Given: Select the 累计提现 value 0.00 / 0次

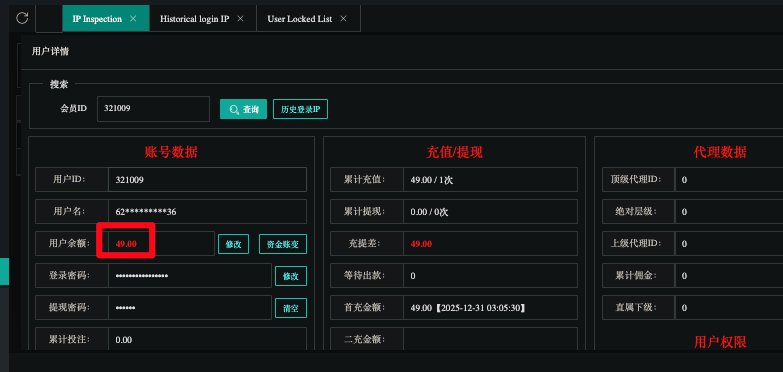Looking at the screenshot, I should [x=429, y=212].
